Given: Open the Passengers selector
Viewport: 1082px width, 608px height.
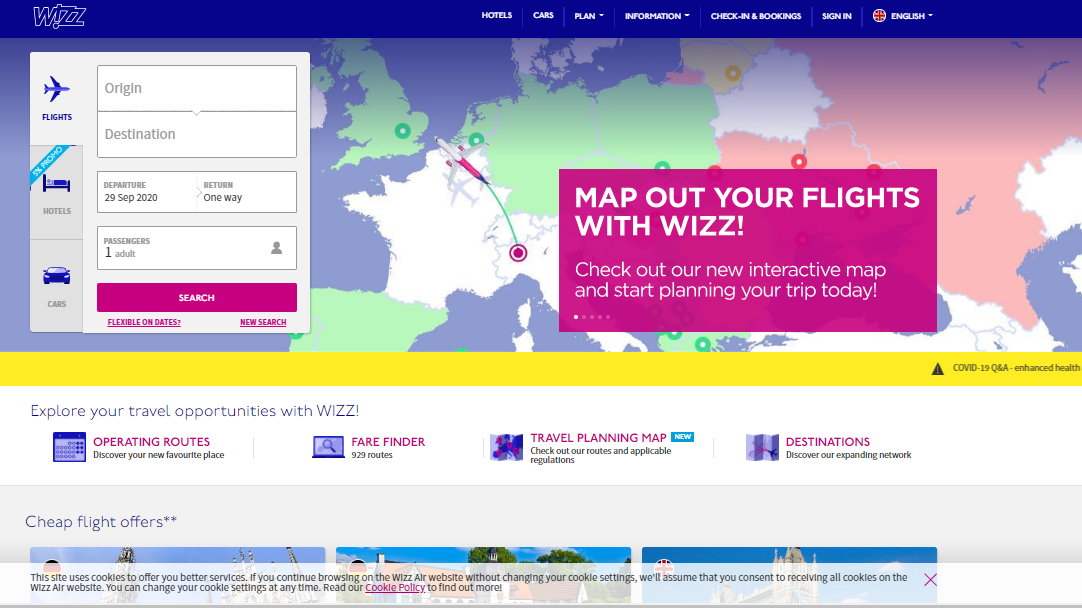Looking at the screenshot, I should (197, 248).
